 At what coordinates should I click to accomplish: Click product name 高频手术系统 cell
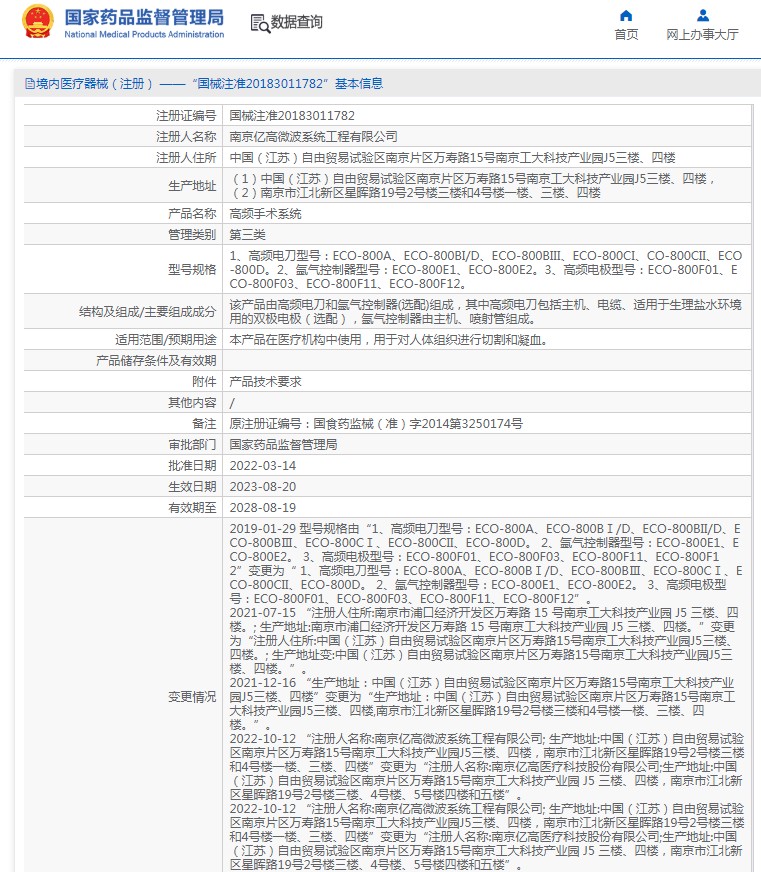487,214
